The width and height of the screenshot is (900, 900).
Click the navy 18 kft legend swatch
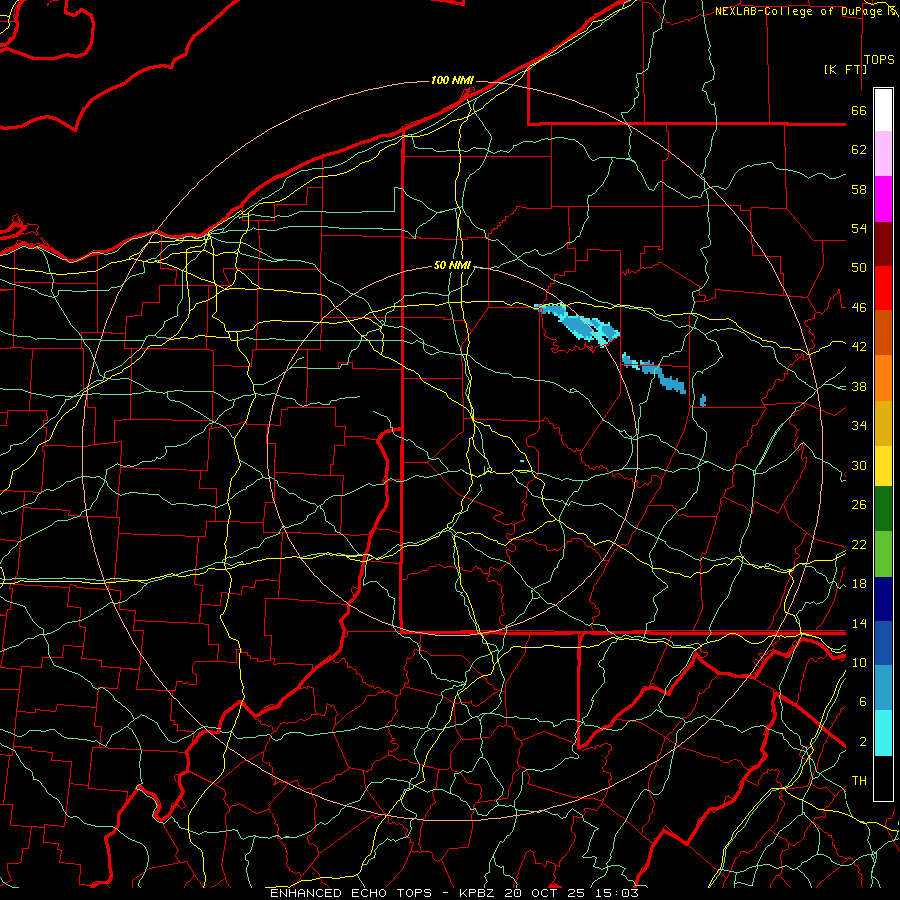[883, 598]
